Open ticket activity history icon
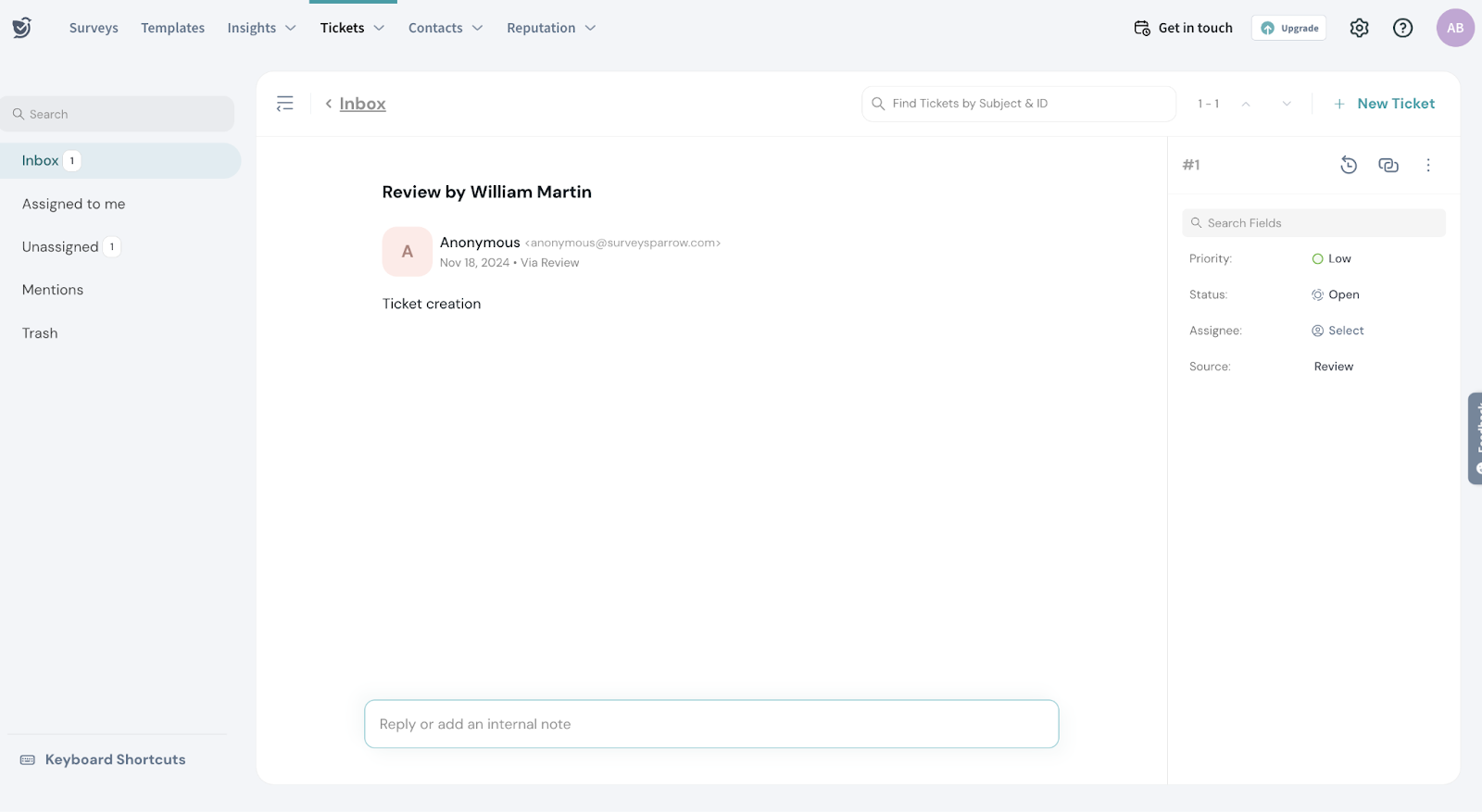Screen dimensions: 1482x812 coord(1349,165)
